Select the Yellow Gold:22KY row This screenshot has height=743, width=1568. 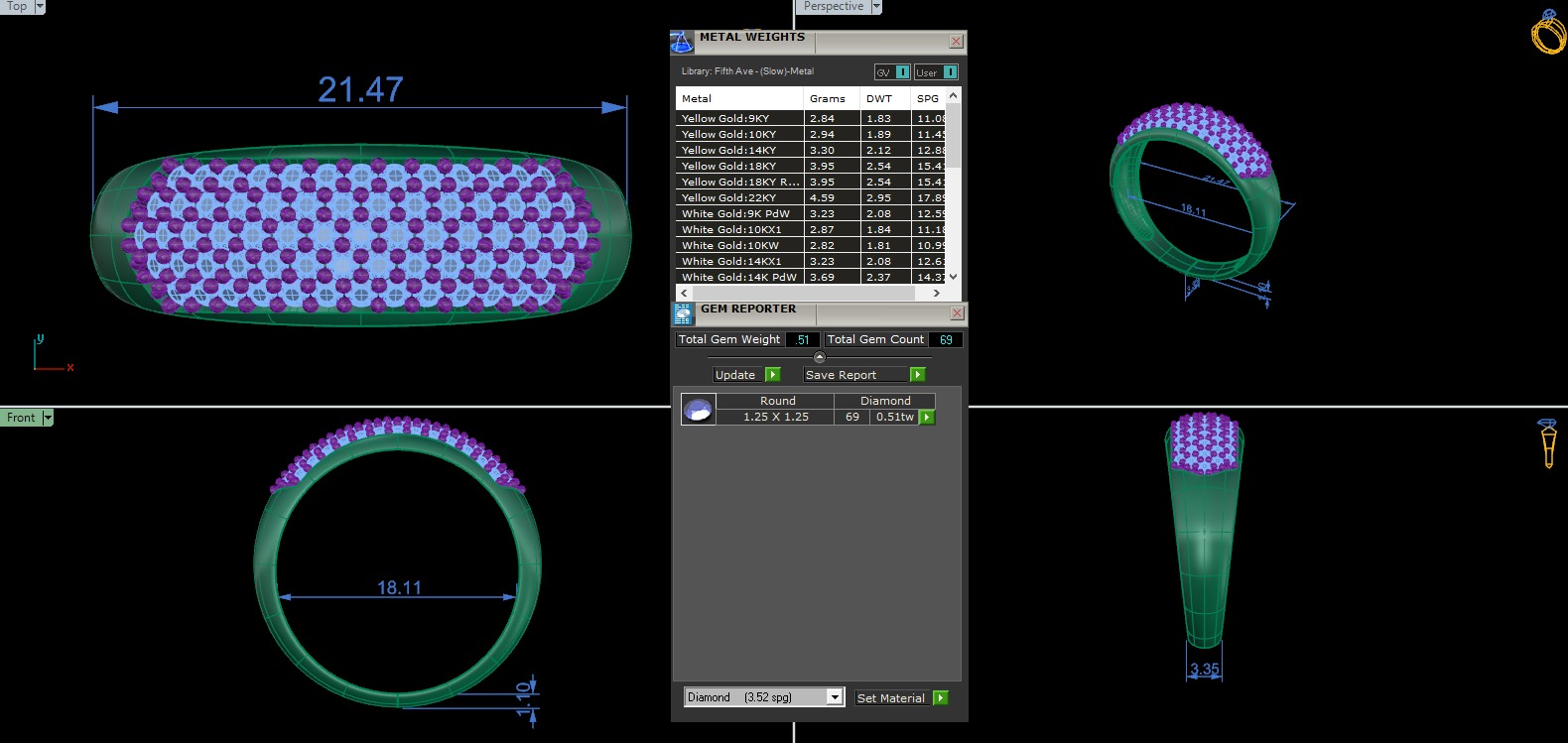point(811,197)
